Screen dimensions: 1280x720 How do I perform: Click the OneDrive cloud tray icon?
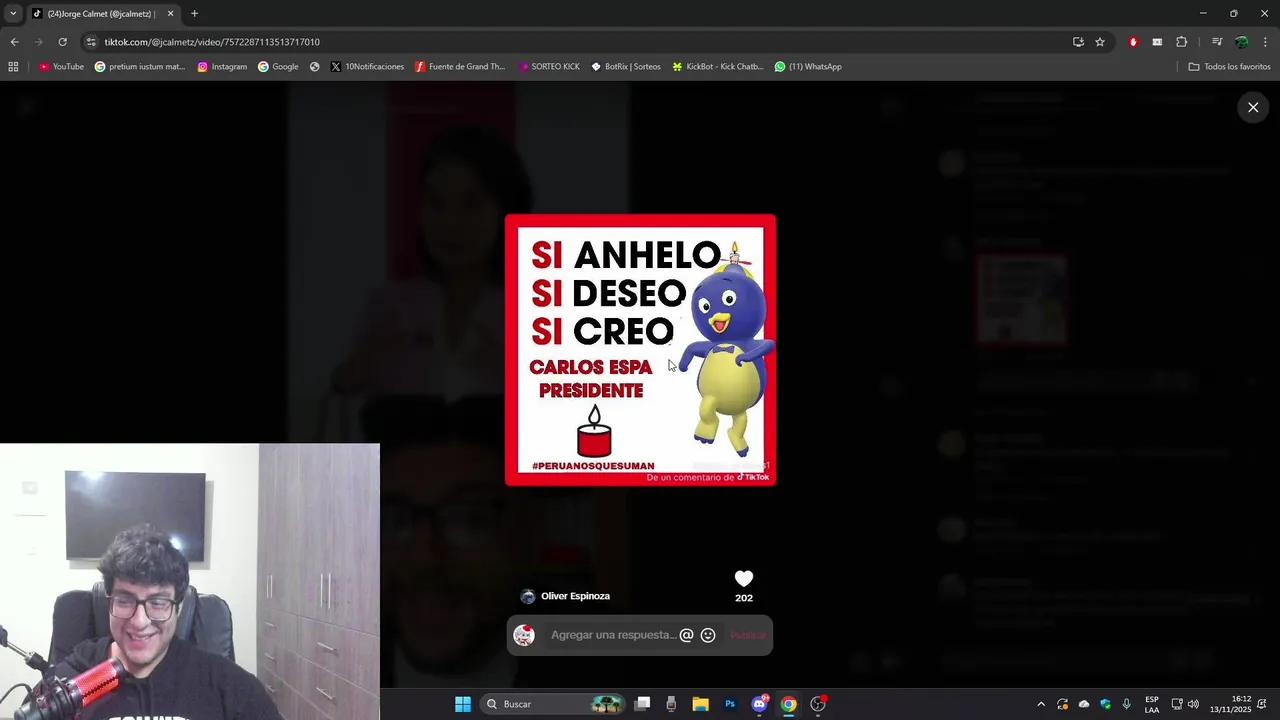(1084, 704)
